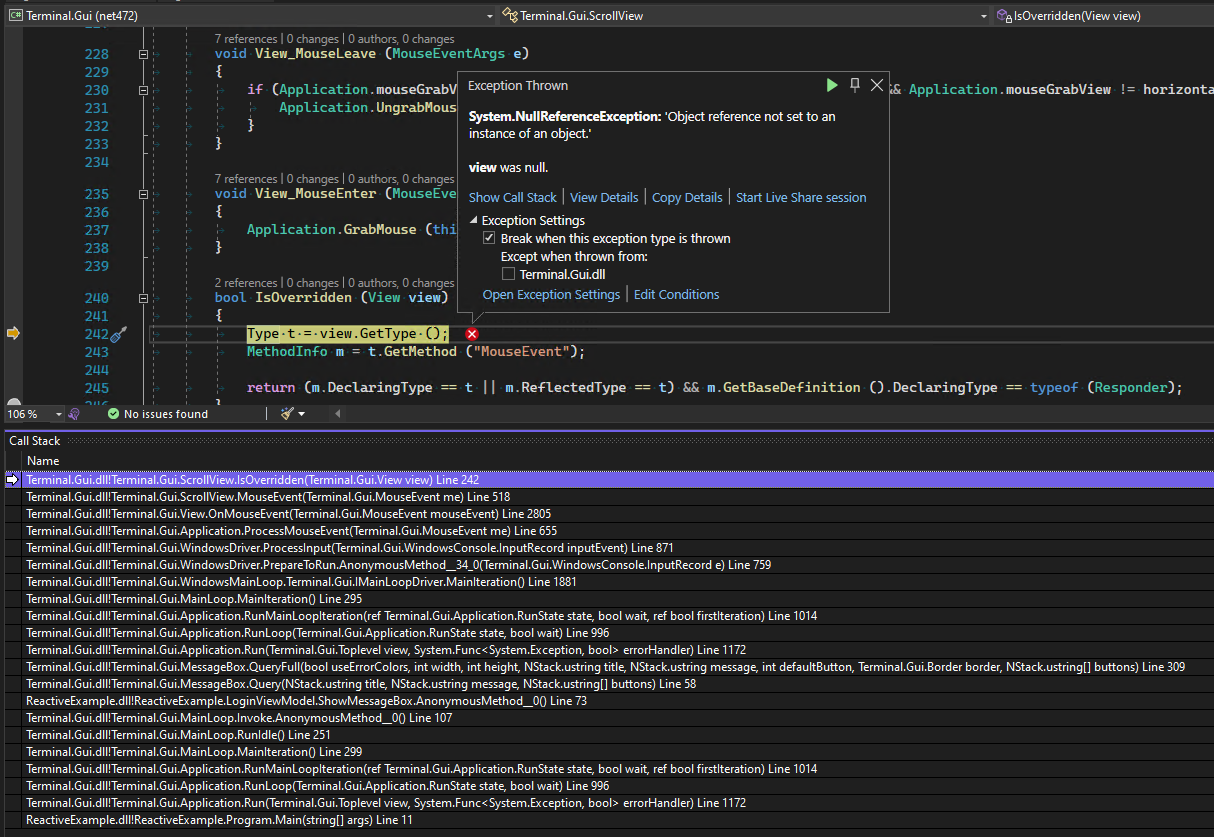Open the Terminal.Gui (net472) project dropdown

click(x=250, y=16)
